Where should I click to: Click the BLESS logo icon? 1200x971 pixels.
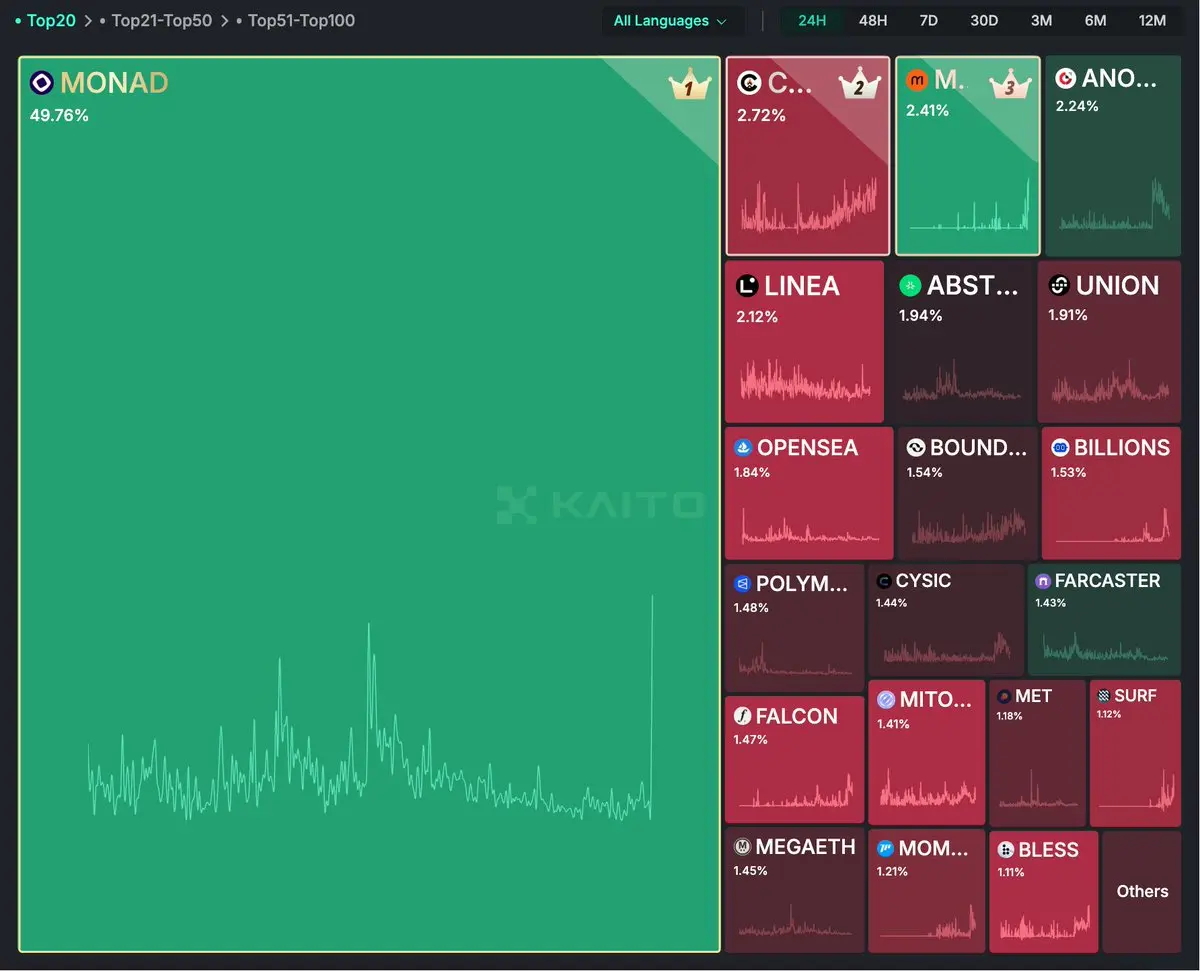(1006, 850)
